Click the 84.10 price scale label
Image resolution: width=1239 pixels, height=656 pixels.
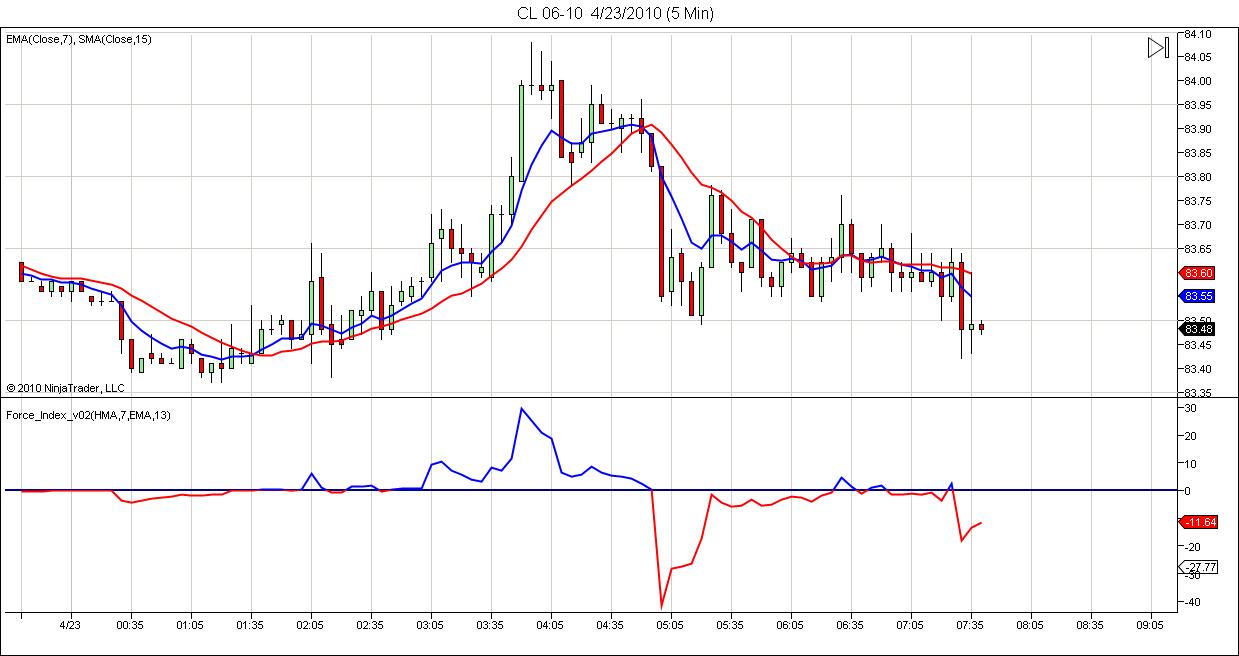pyautogui.click(x=1198, y=34)
